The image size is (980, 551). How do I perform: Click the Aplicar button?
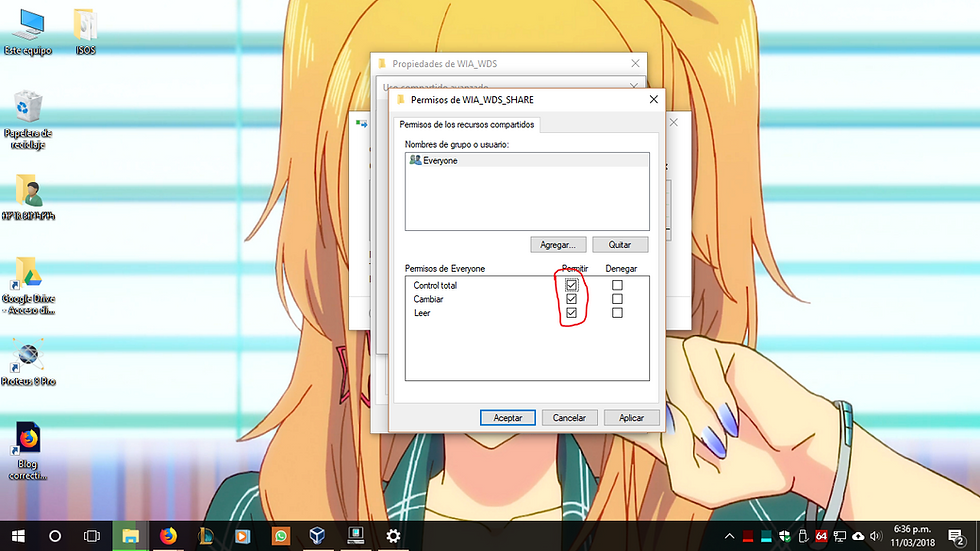point(631,418)
